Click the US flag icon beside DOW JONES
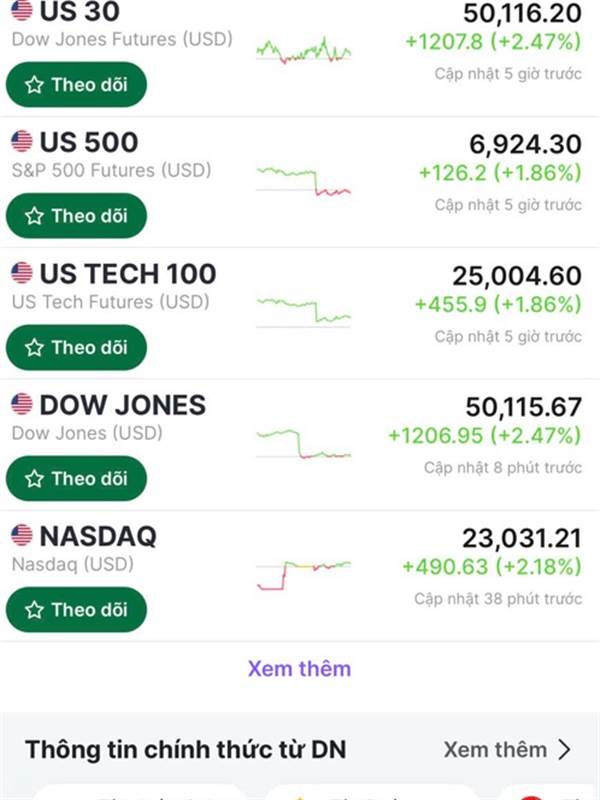The height and width of the screenshot is (800, 600). click(x=21, y=405)
